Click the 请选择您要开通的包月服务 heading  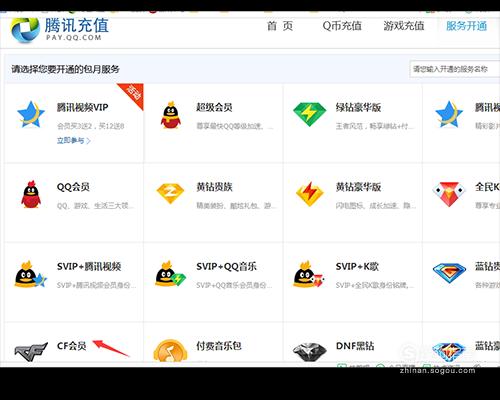pyautogui.click(x=65, y=69)
